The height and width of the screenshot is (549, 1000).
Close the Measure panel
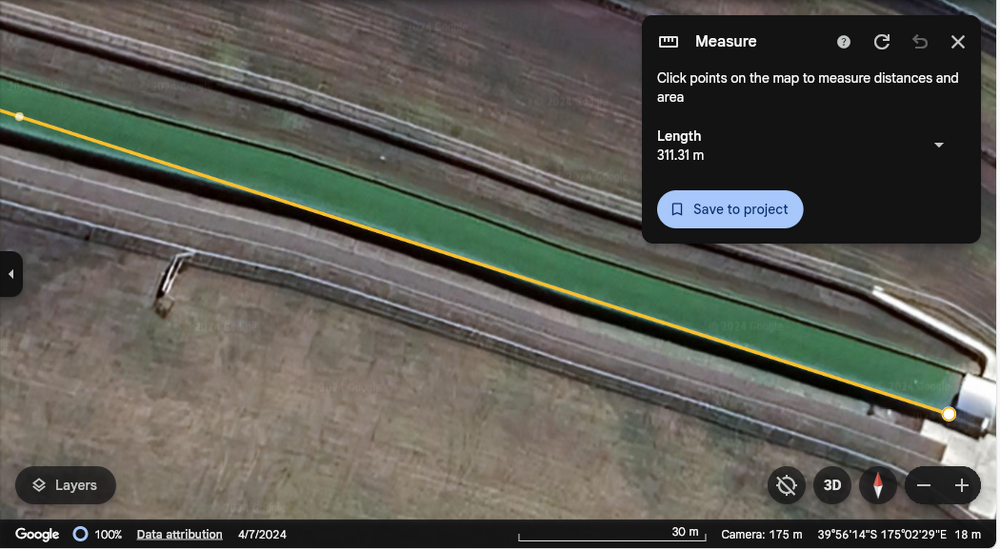coord(958,42)
